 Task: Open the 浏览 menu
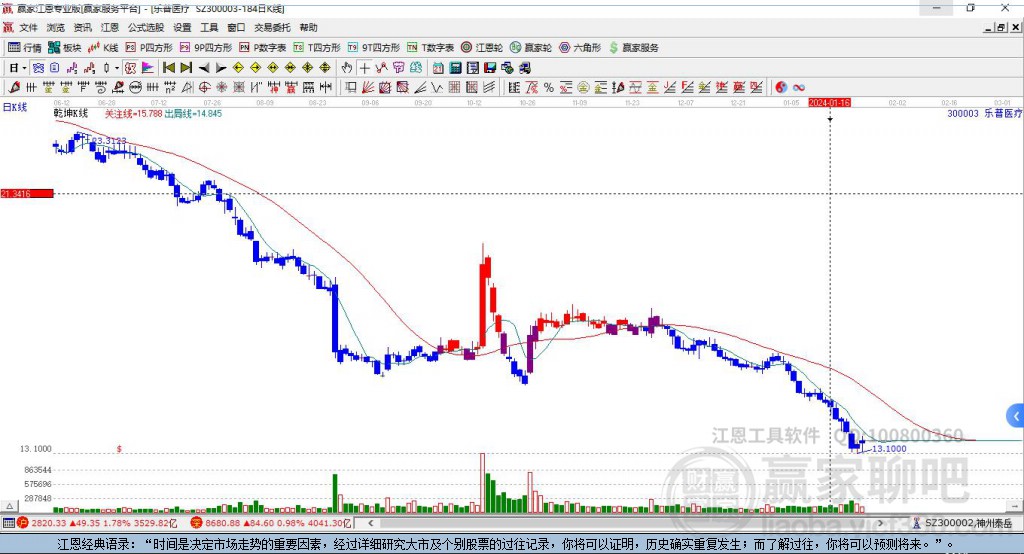[x=56, y=27]
